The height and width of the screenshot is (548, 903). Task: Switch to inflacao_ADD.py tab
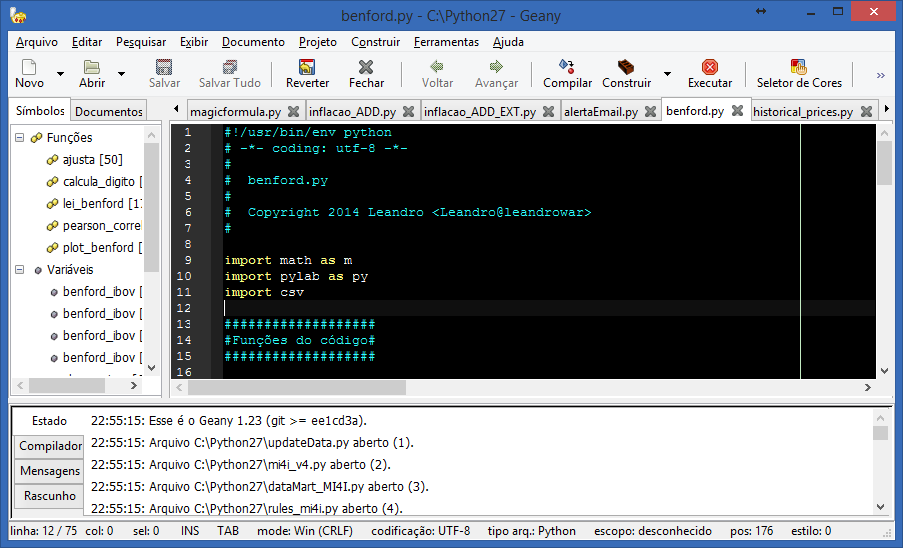coord(352,112)
